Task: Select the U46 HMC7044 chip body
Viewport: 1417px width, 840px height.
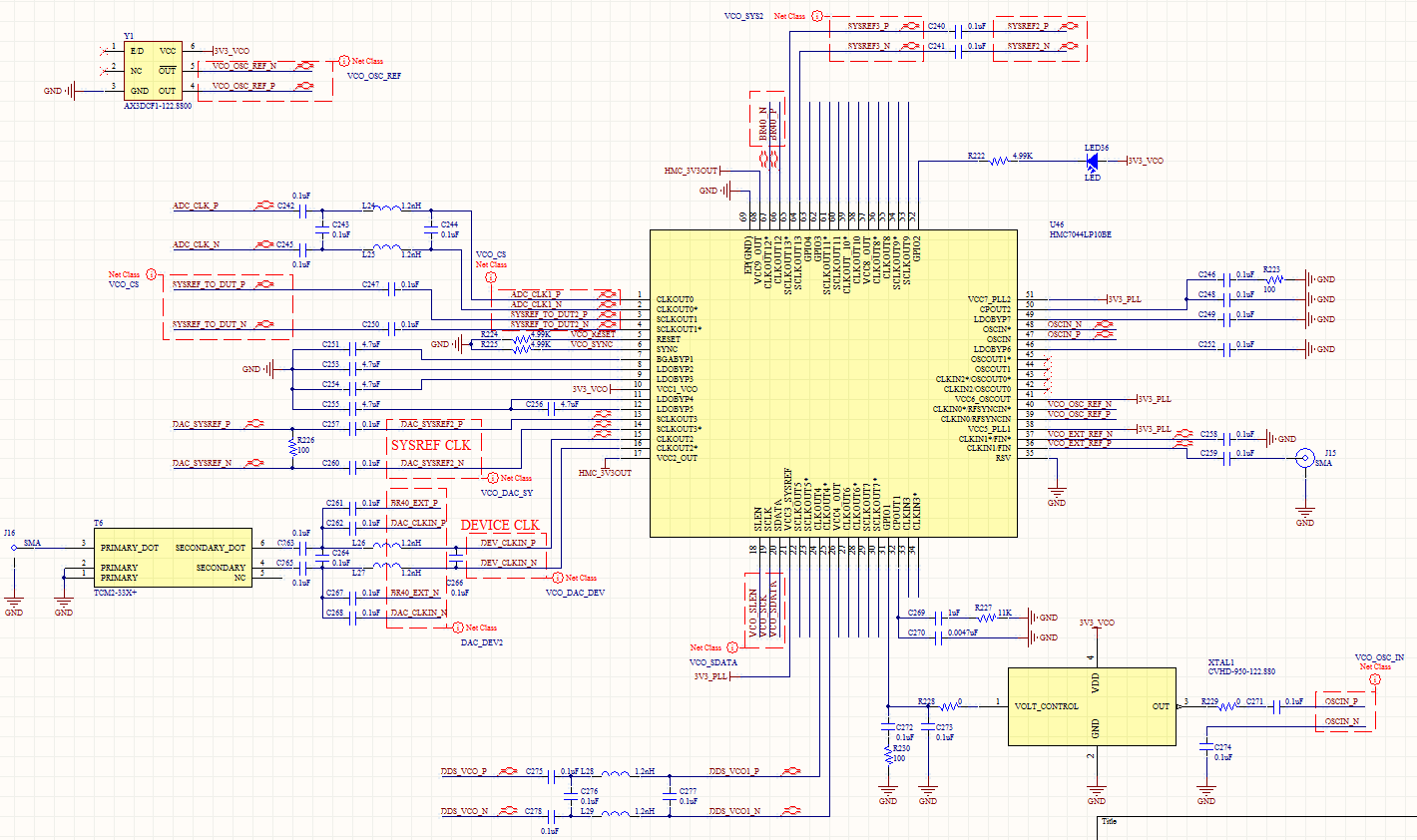Action: tap(833, 379)
